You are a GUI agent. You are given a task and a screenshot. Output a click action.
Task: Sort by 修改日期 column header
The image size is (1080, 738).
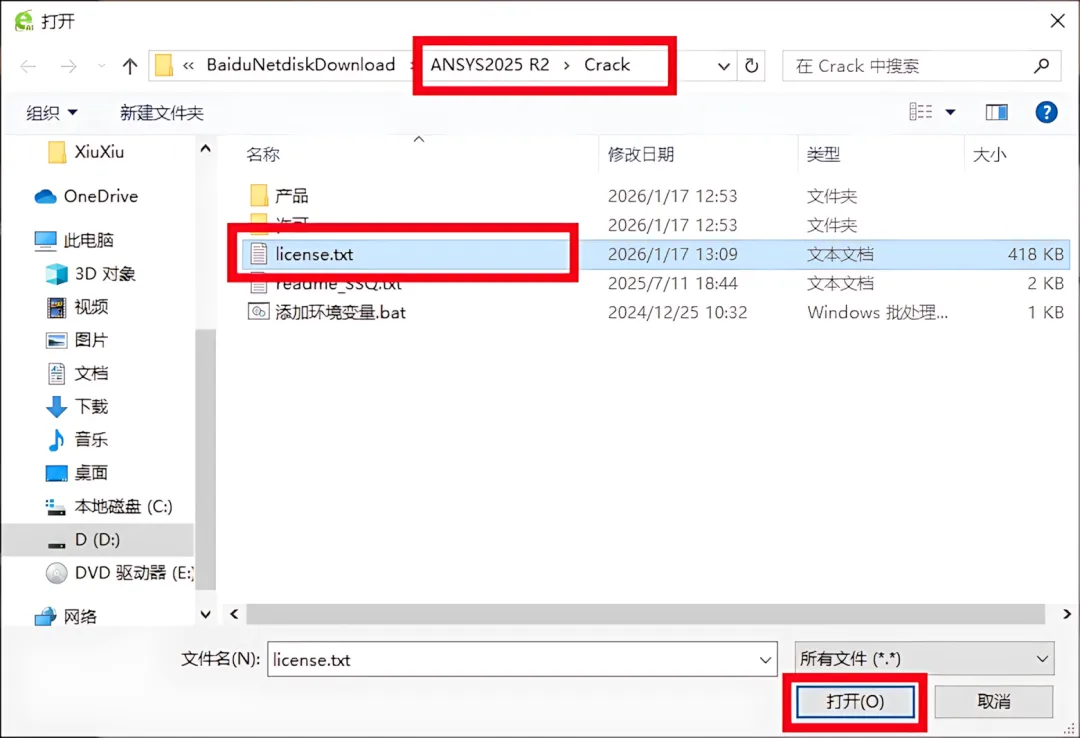coord(641,154)
